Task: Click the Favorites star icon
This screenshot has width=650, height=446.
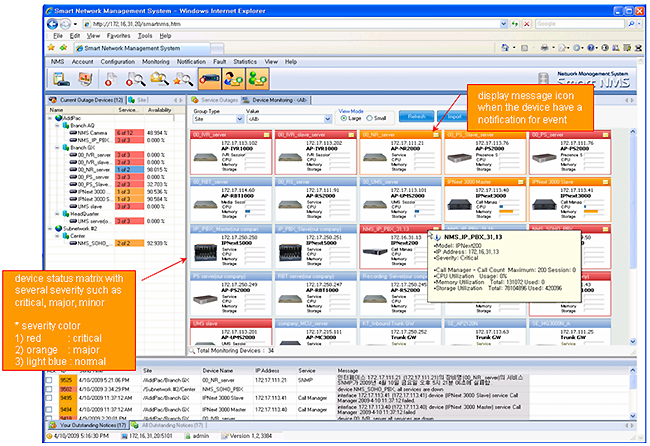Action: pyautogui.click(x=51, y=48)
